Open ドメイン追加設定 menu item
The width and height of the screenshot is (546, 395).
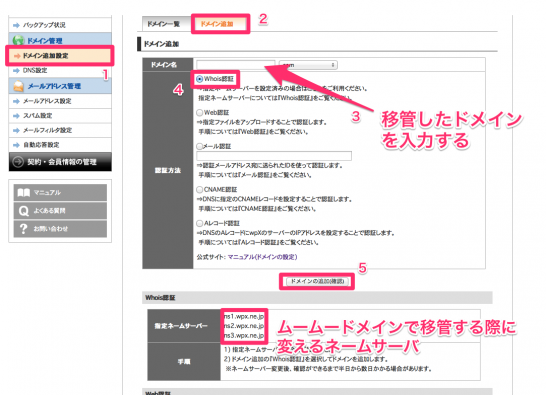tap(60, 56)
